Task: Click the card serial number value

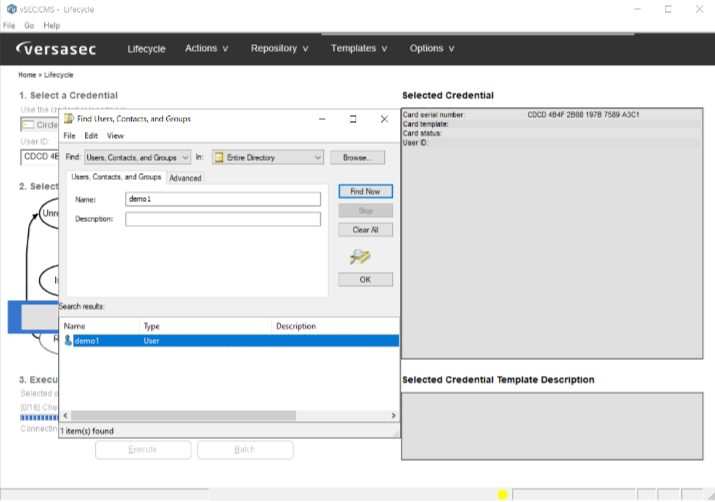Action: [x=583, y=115]
